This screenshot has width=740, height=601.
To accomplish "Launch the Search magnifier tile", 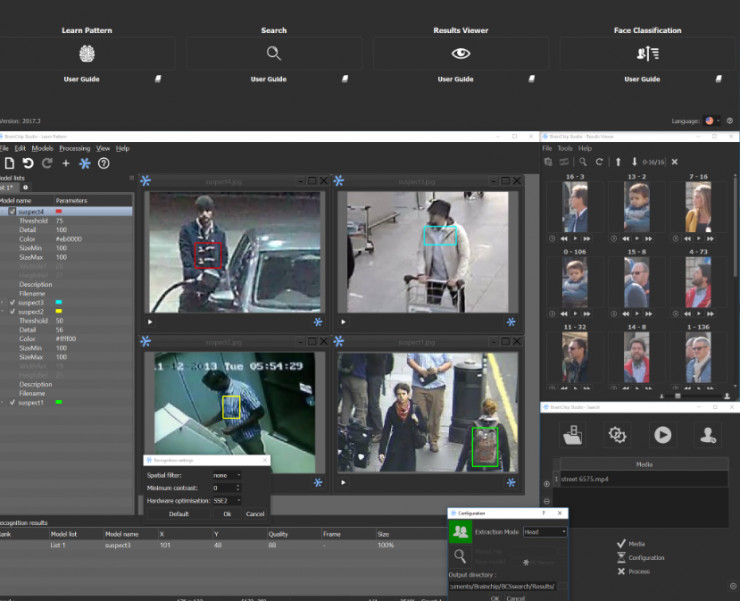I will [x=273, y=54].
